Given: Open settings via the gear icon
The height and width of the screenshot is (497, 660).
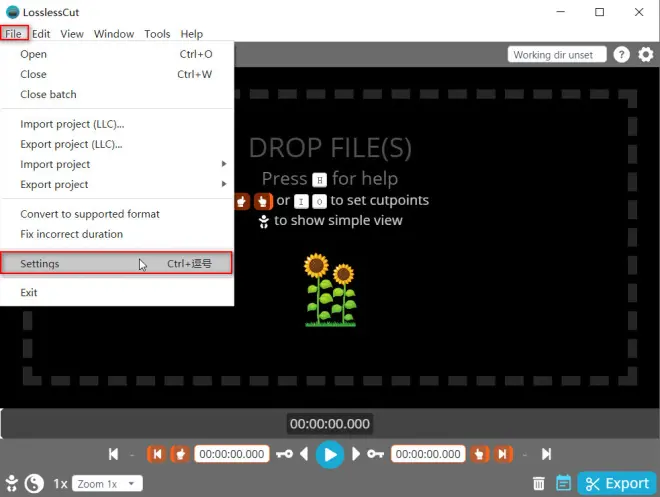Looking at the screenshot, I should [646, 54].
